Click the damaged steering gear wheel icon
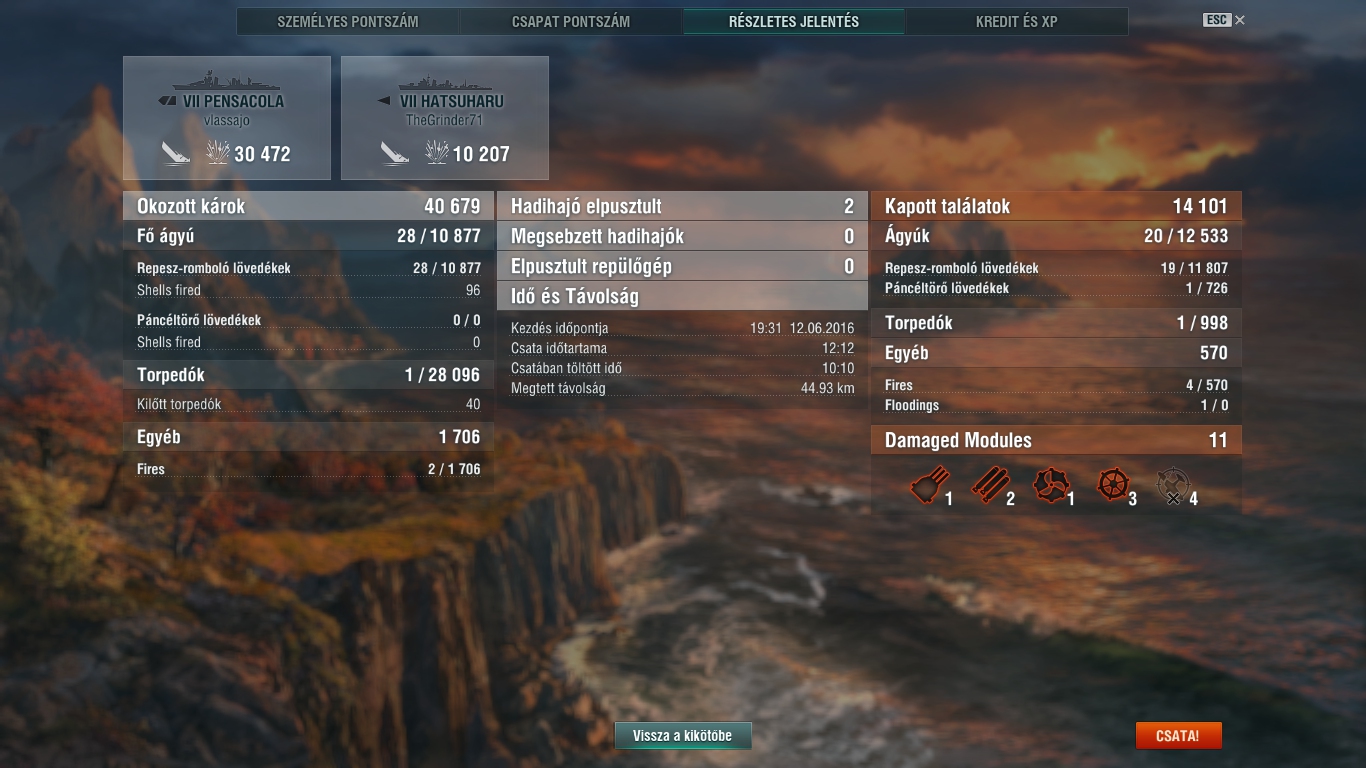Viewport: 1366px width, 768px height. pyautogui.click(x=1112, y=485)
